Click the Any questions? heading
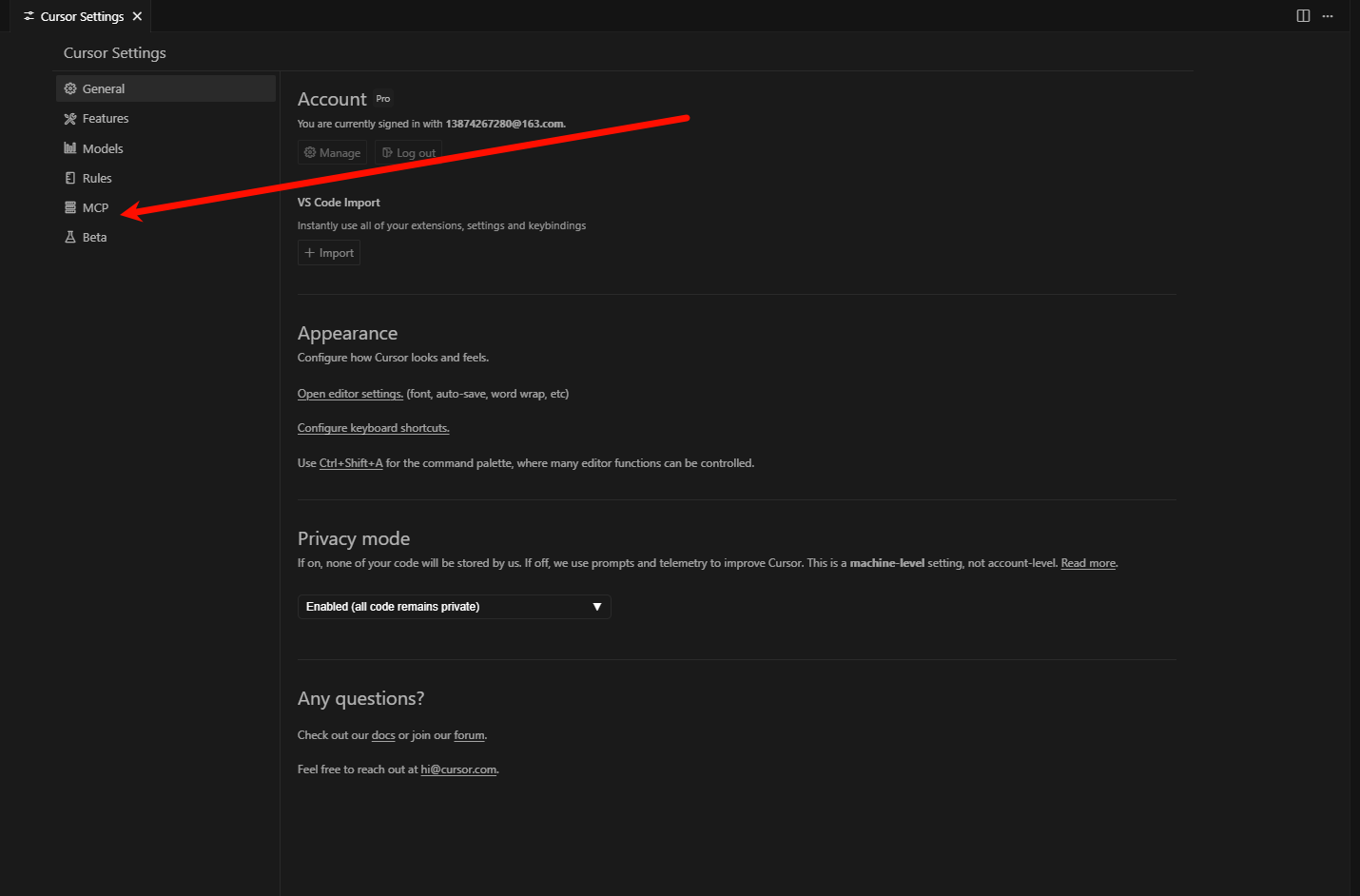 pyautogui.click(x=360, y=698)
